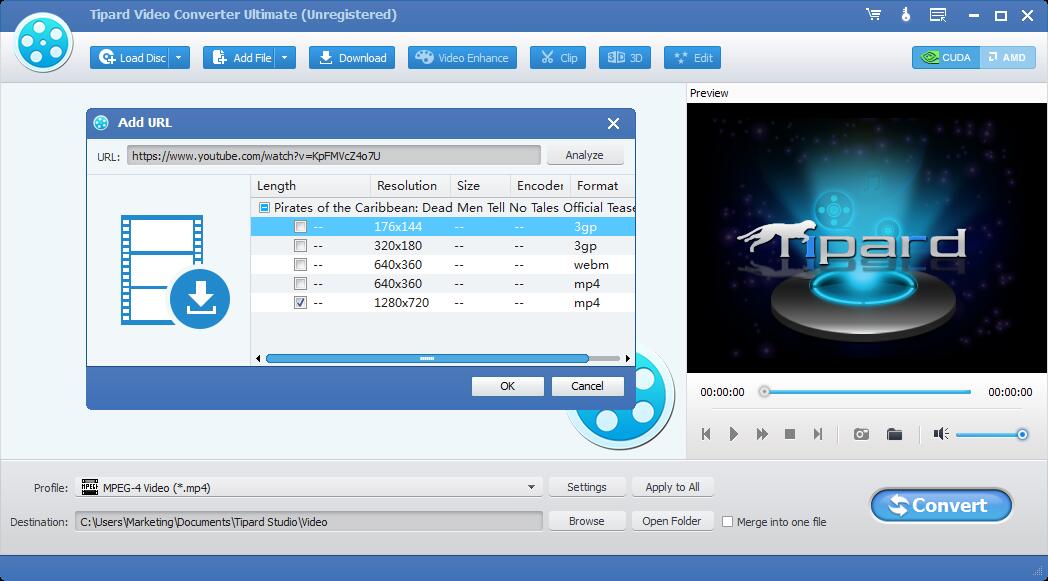This screenshot has width=1048, height=581.
Task: Mute audio with speaker icon
Action: (x=941, y=435)
